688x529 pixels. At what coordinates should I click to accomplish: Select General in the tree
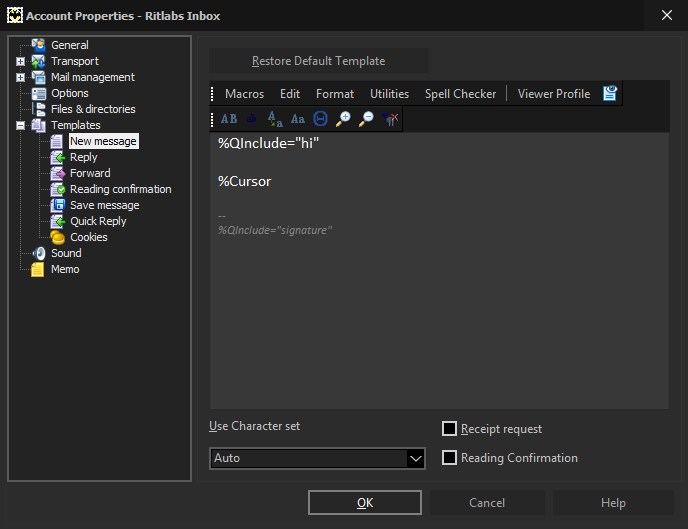pos(70,45)
